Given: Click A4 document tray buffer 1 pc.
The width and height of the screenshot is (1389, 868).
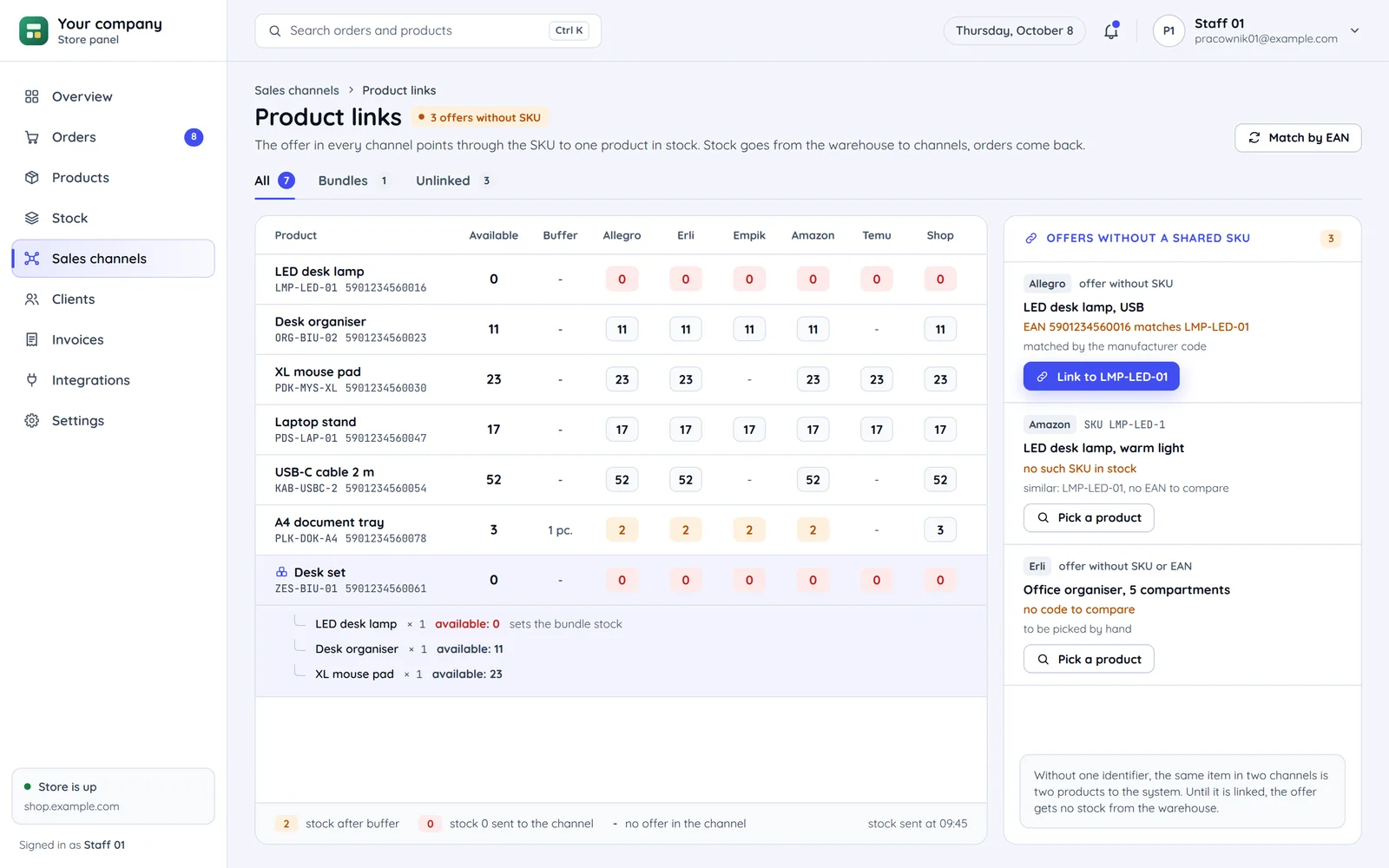Looking at the screenshot, I should (x=560, y=530).
